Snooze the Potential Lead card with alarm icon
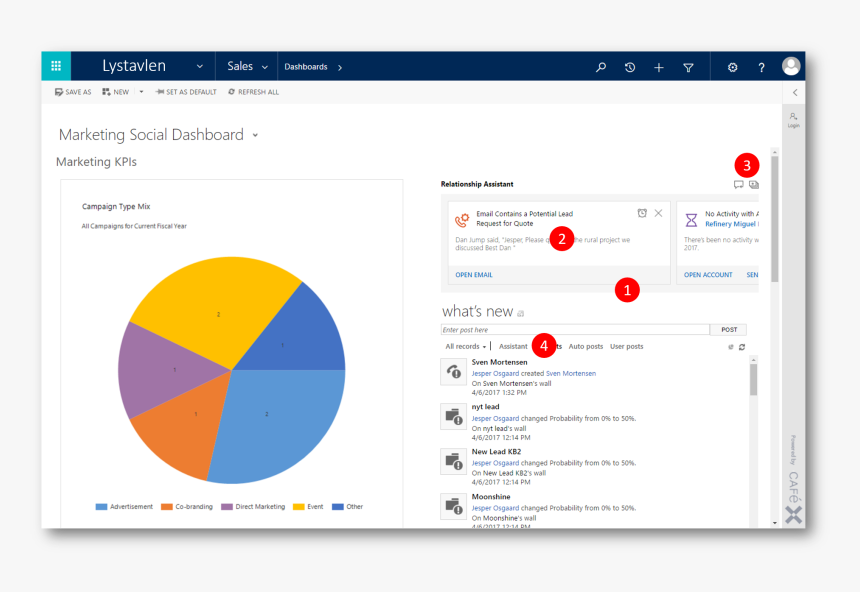Screen dimensions: 860x592 click(x=642, y=213)
